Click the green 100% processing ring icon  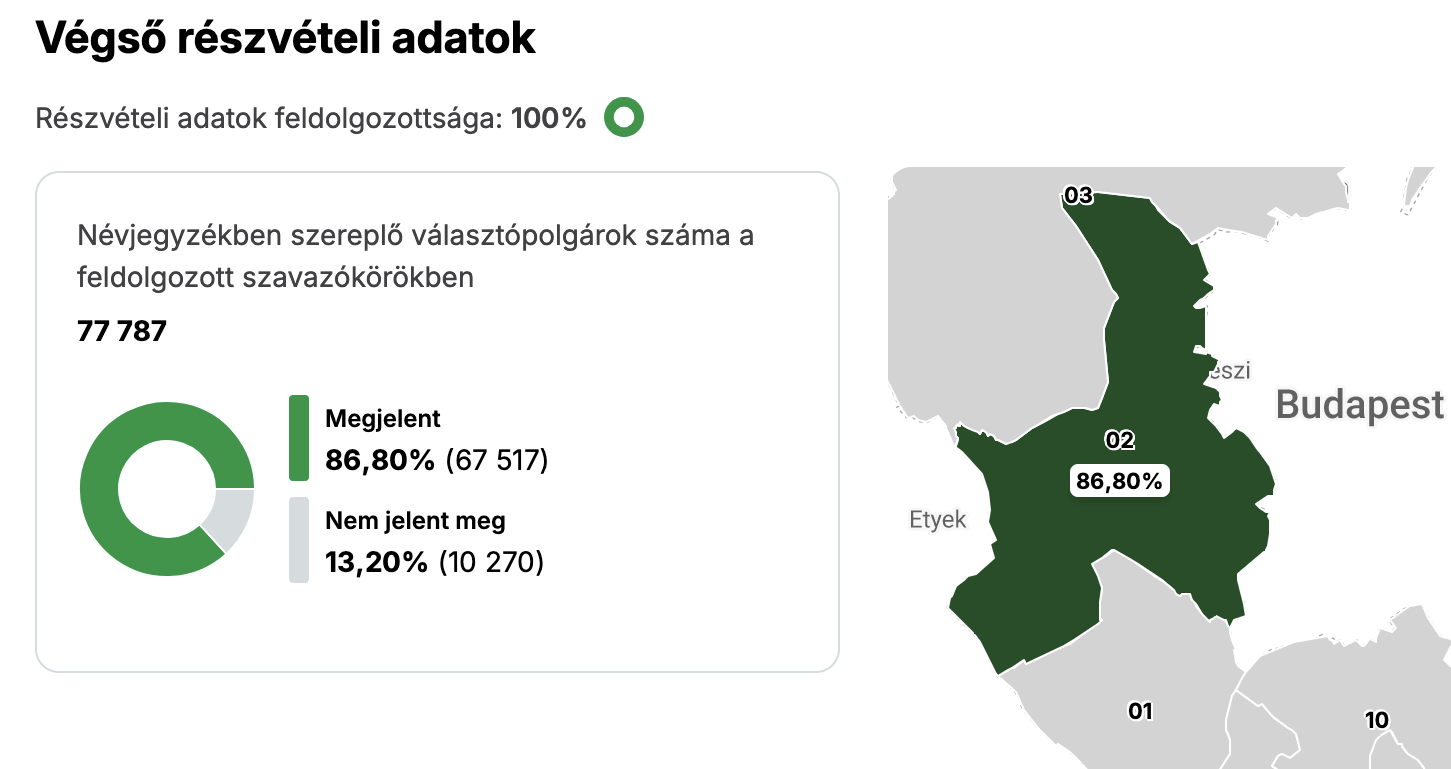pos(624,119)
